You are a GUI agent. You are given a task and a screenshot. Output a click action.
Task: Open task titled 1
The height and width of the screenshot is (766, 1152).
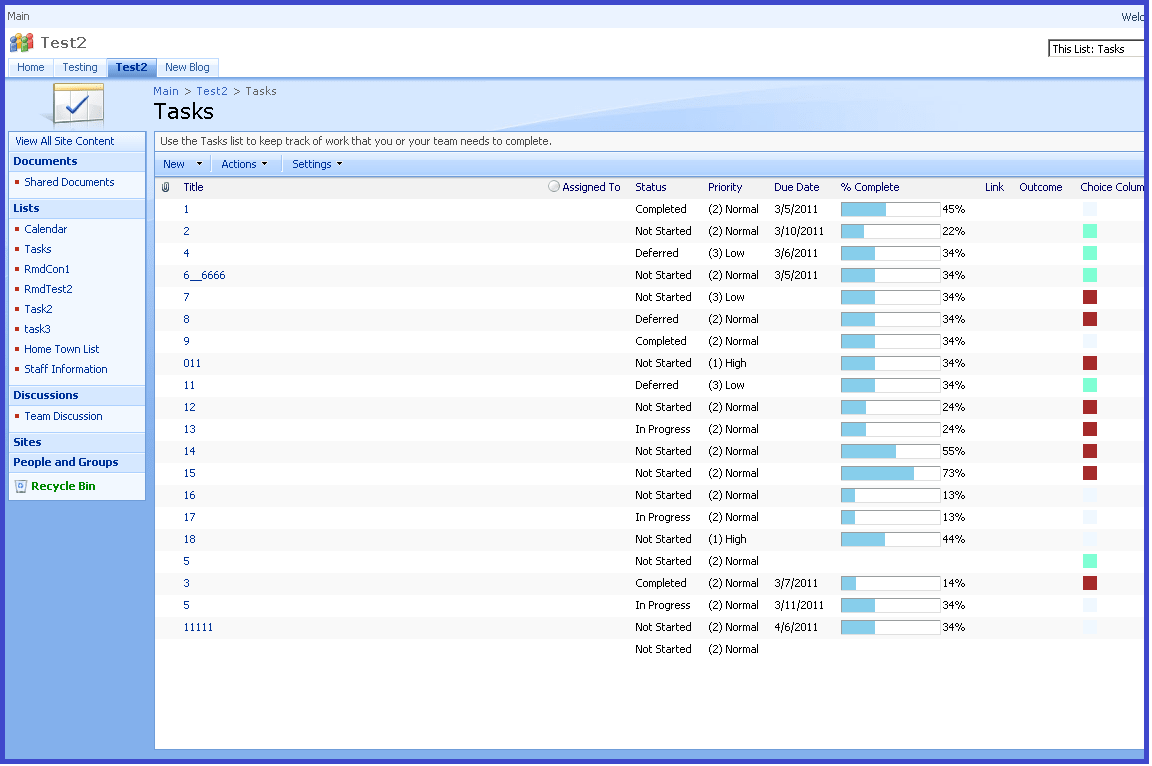click(x=186, y=209)
